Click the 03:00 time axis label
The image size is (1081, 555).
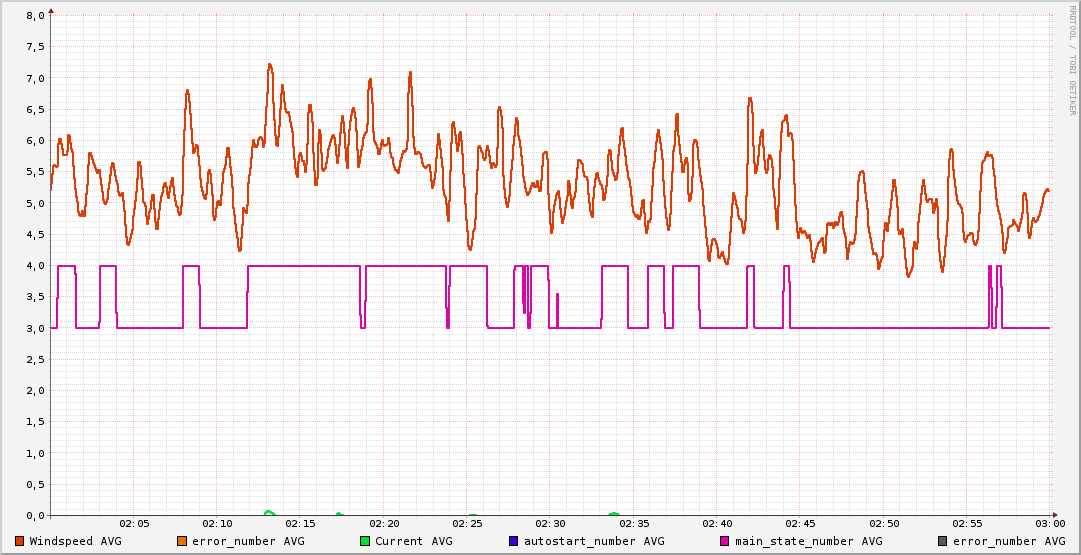click(x=1050, y=524)
